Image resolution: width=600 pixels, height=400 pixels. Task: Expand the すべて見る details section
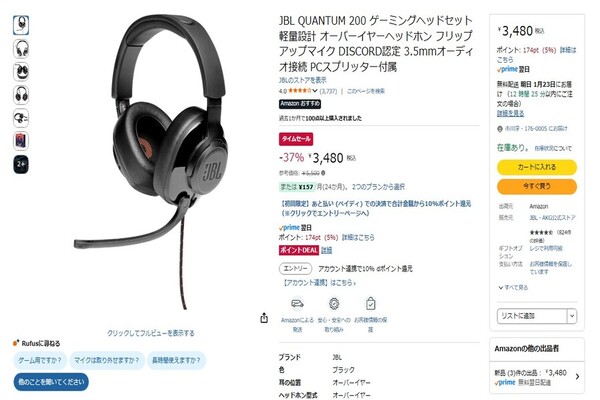tap(513, 287)
